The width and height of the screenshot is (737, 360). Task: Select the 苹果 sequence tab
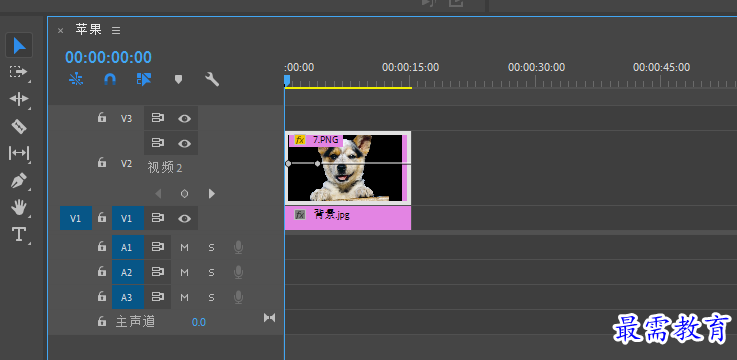[88, 30]
